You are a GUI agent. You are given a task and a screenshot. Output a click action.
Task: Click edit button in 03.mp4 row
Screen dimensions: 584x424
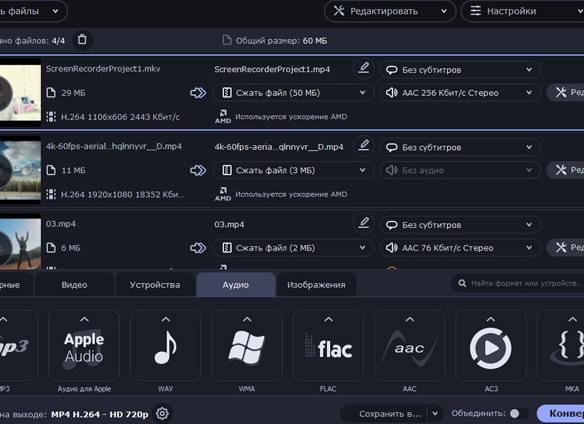click(x=565, y=247)
